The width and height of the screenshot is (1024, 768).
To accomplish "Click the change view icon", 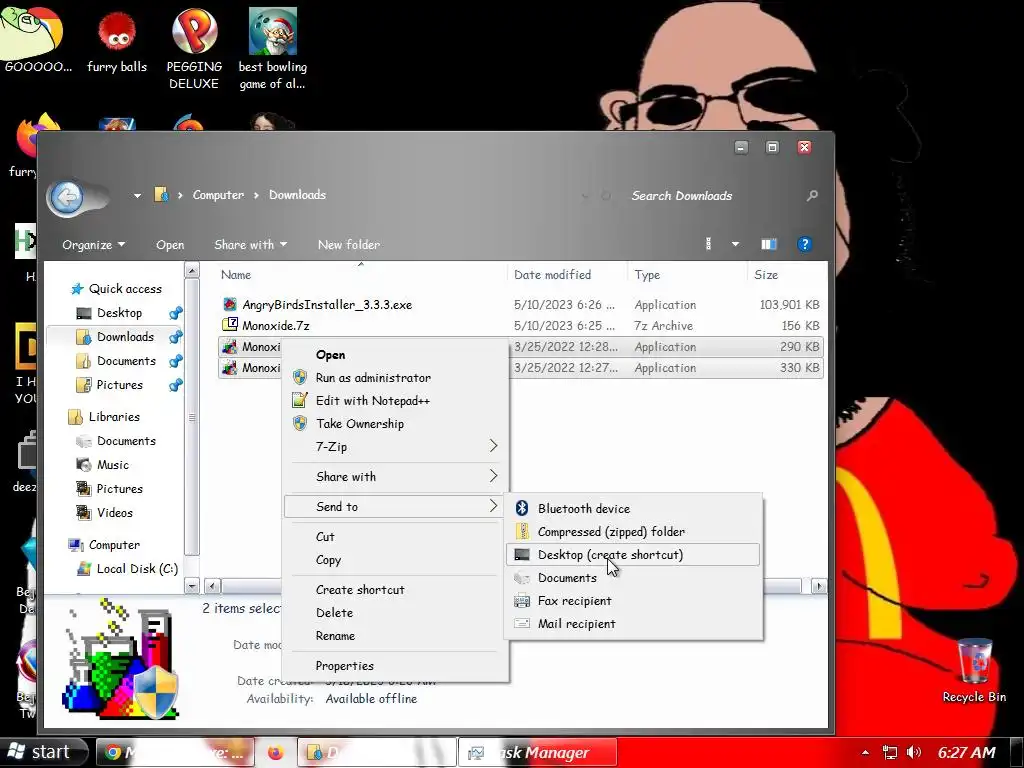I will pyautogui.click(x=709, y=244).
